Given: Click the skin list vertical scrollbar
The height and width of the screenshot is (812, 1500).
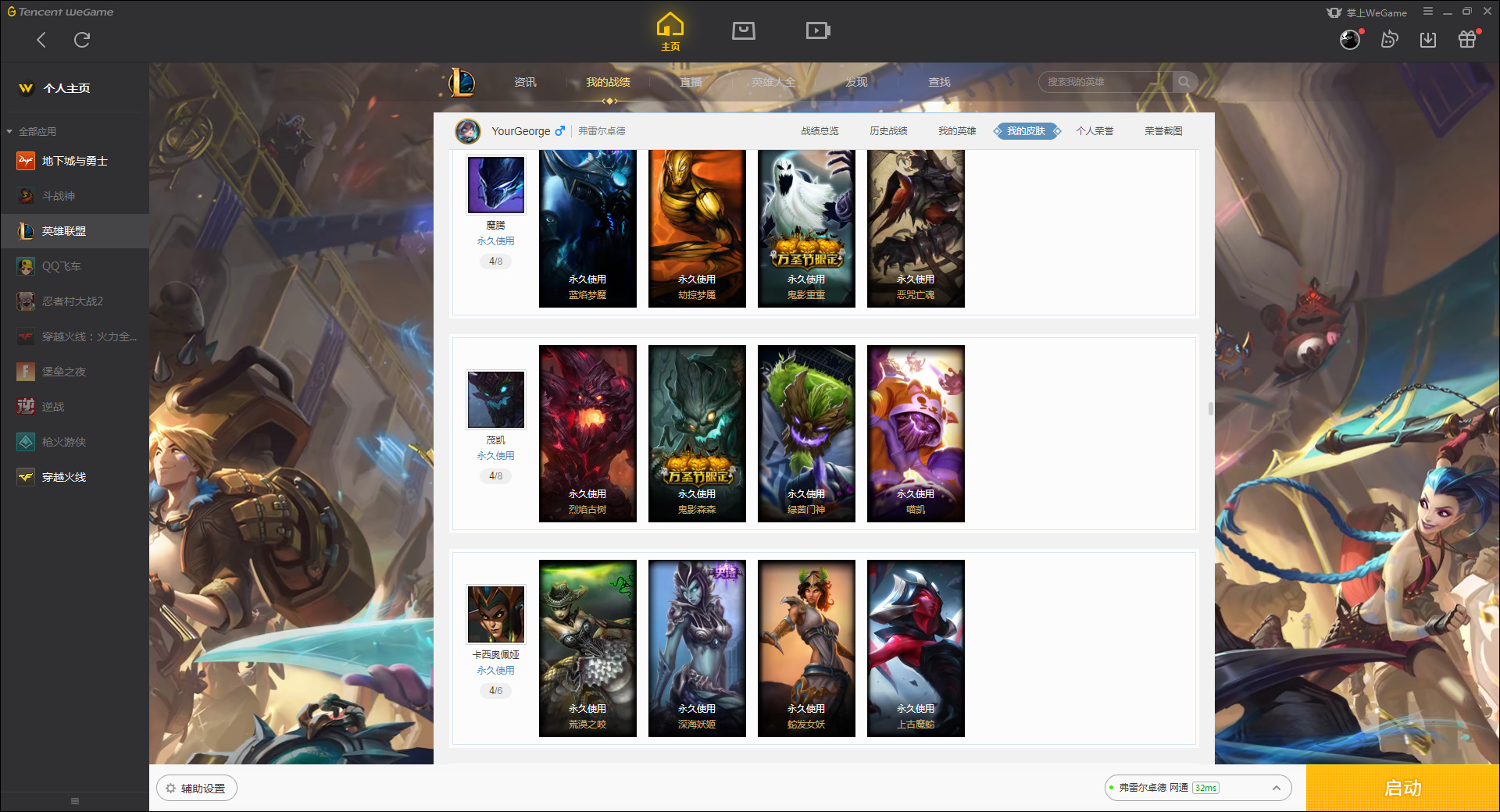Looking at the screenshot, I should tap(1210, 408).
